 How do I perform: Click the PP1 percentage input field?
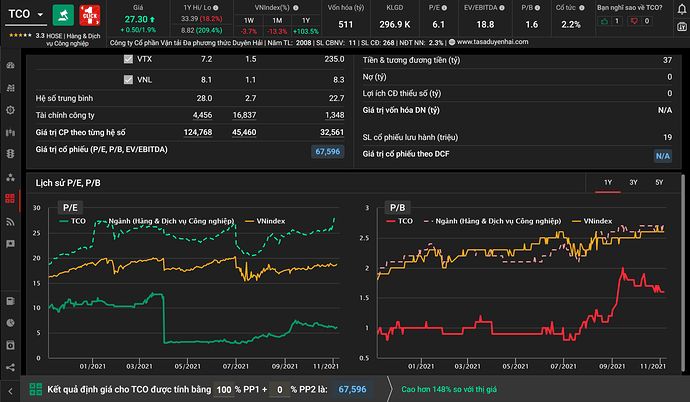click(224, 389)
